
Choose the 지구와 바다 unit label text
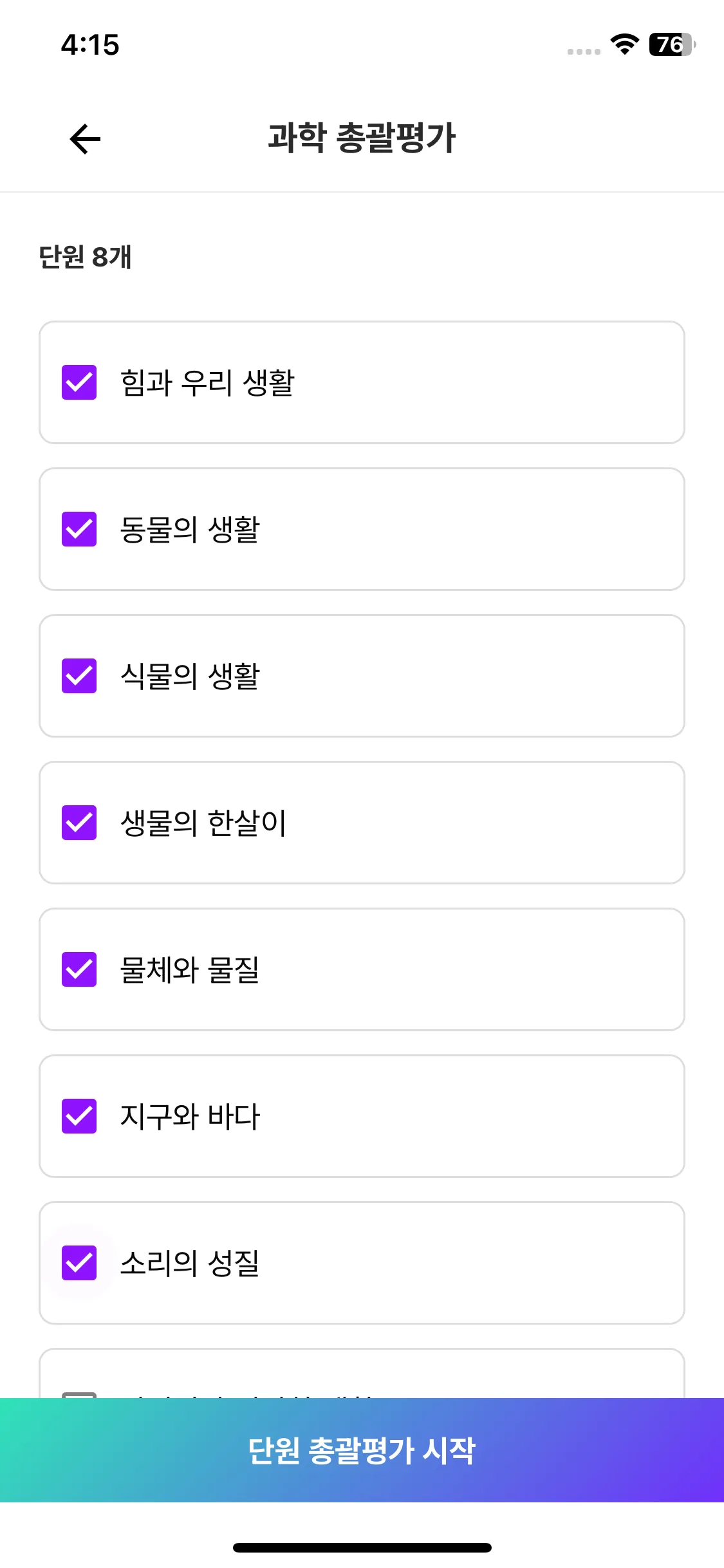pos(190,1117)
